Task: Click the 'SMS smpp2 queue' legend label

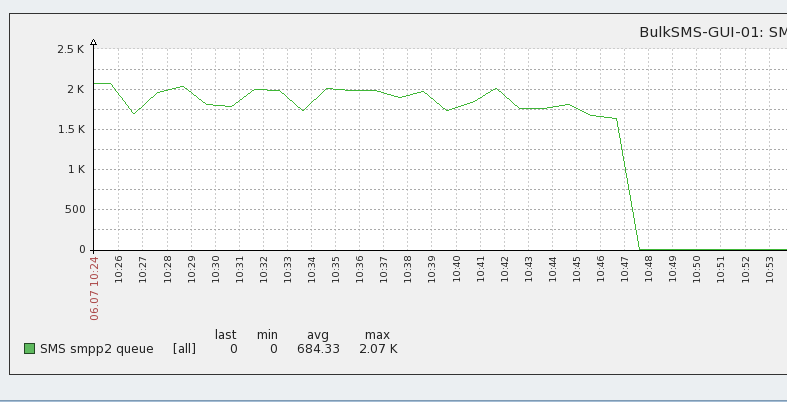Action: pyautogui.click(x=97, y=348)
